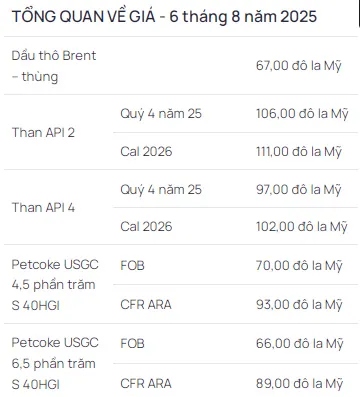Click the price overview heading dated 6 tháng 8 năm 2025
360x397 pixels.
164,17
